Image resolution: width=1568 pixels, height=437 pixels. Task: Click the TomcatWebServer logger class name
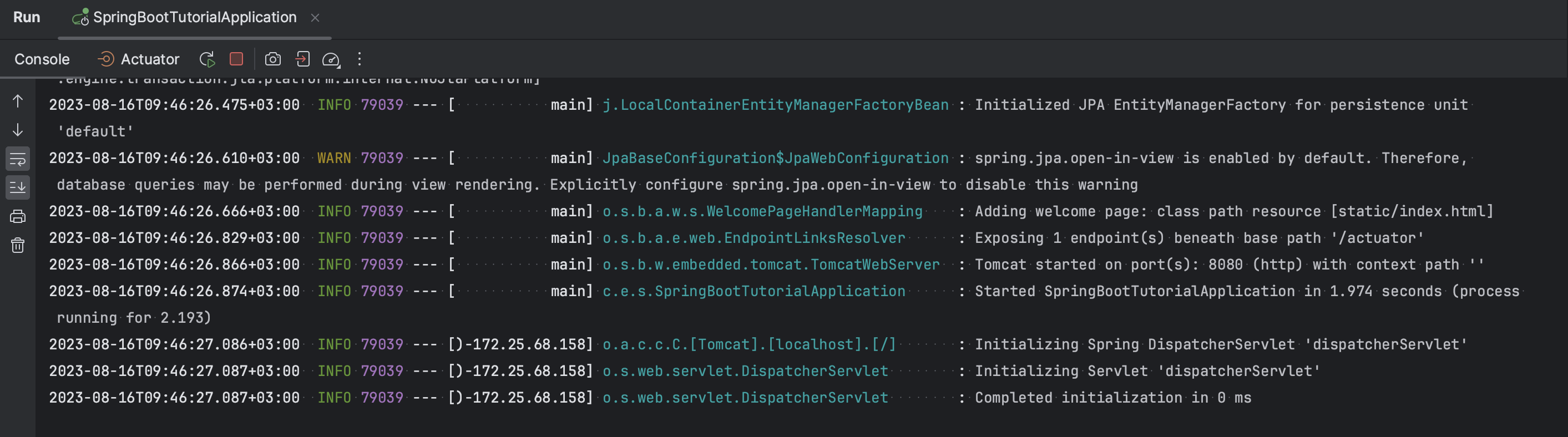point(771,265)
